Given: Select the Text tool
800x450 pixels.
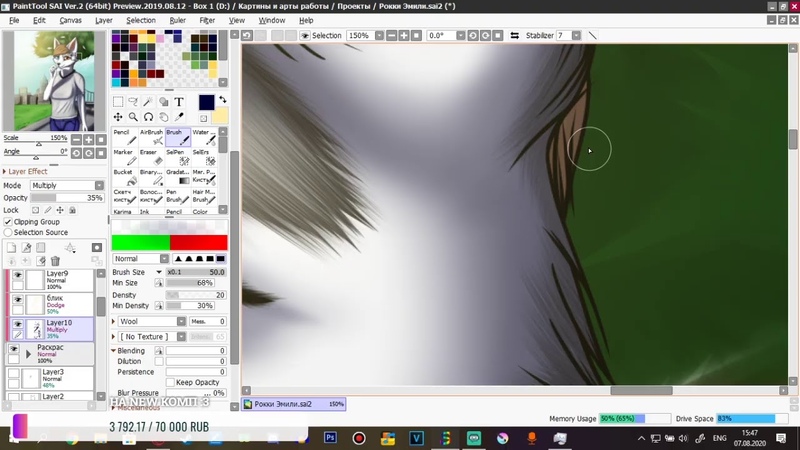Looking at the screenshot, I should (179, 102).
